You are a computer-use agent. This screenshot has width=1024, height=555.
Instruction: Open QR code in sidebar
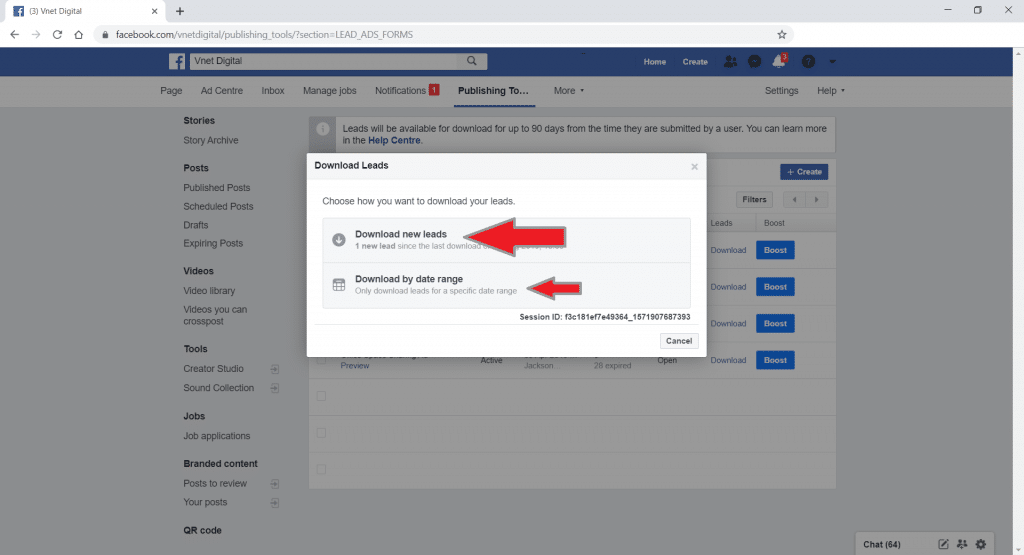[202, 530]
